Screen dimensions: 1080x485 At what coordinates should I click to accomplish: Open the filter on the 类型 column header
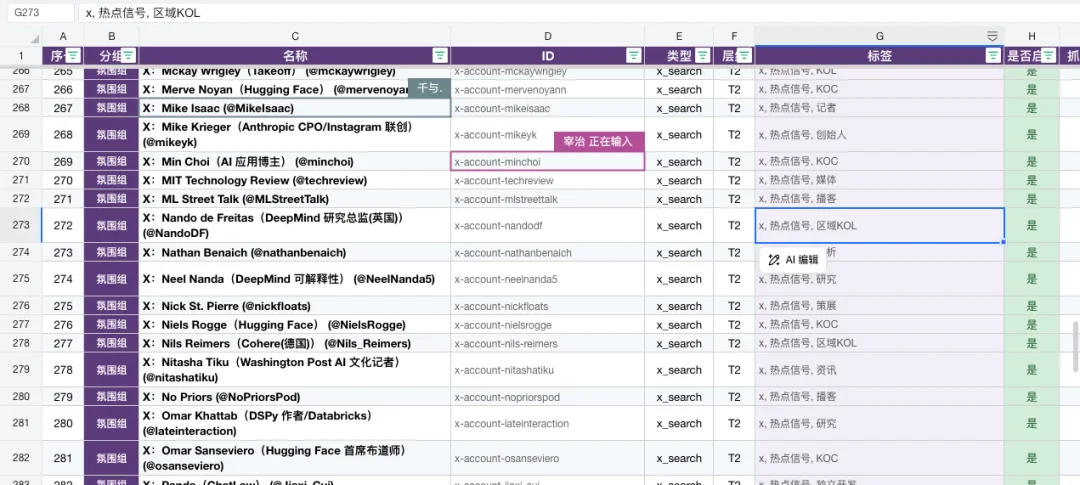[703, 56]
